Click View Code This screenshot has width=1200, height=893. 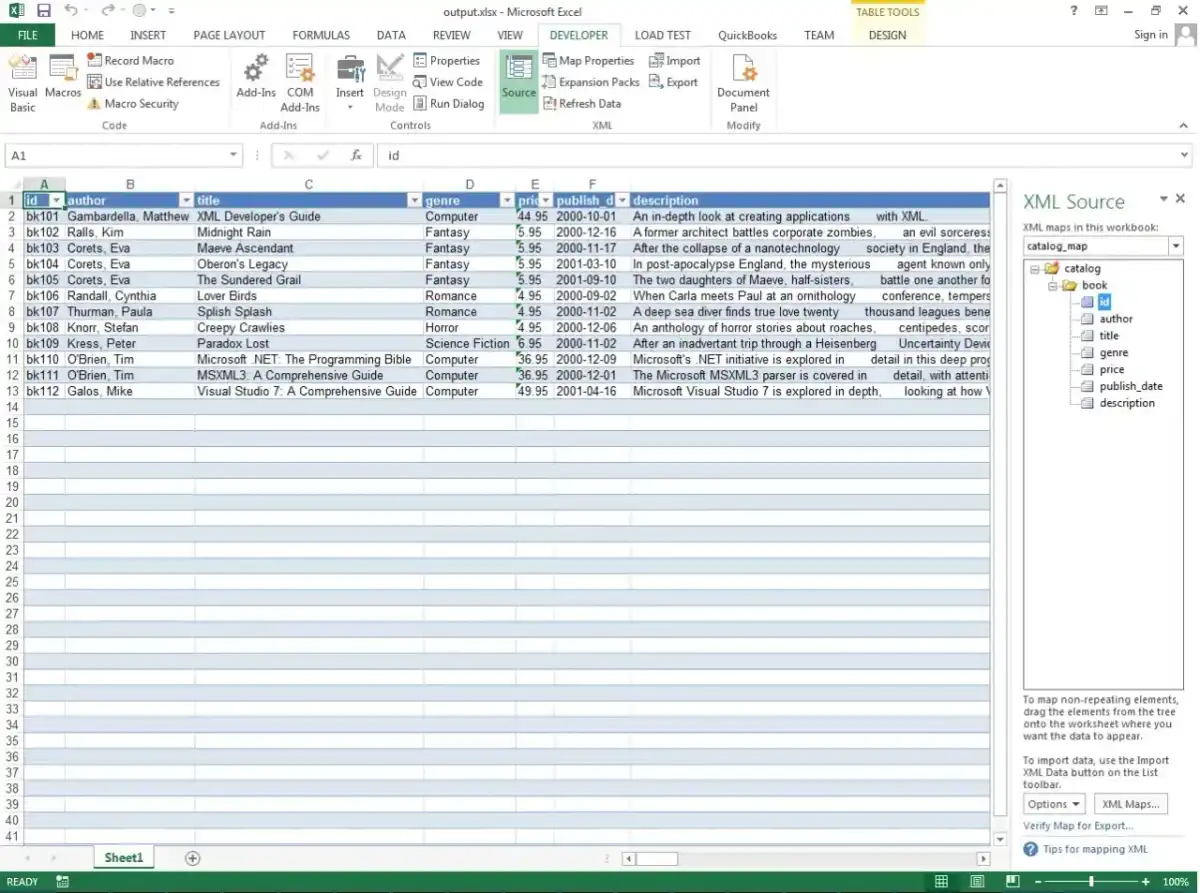(x=447, y=82)
